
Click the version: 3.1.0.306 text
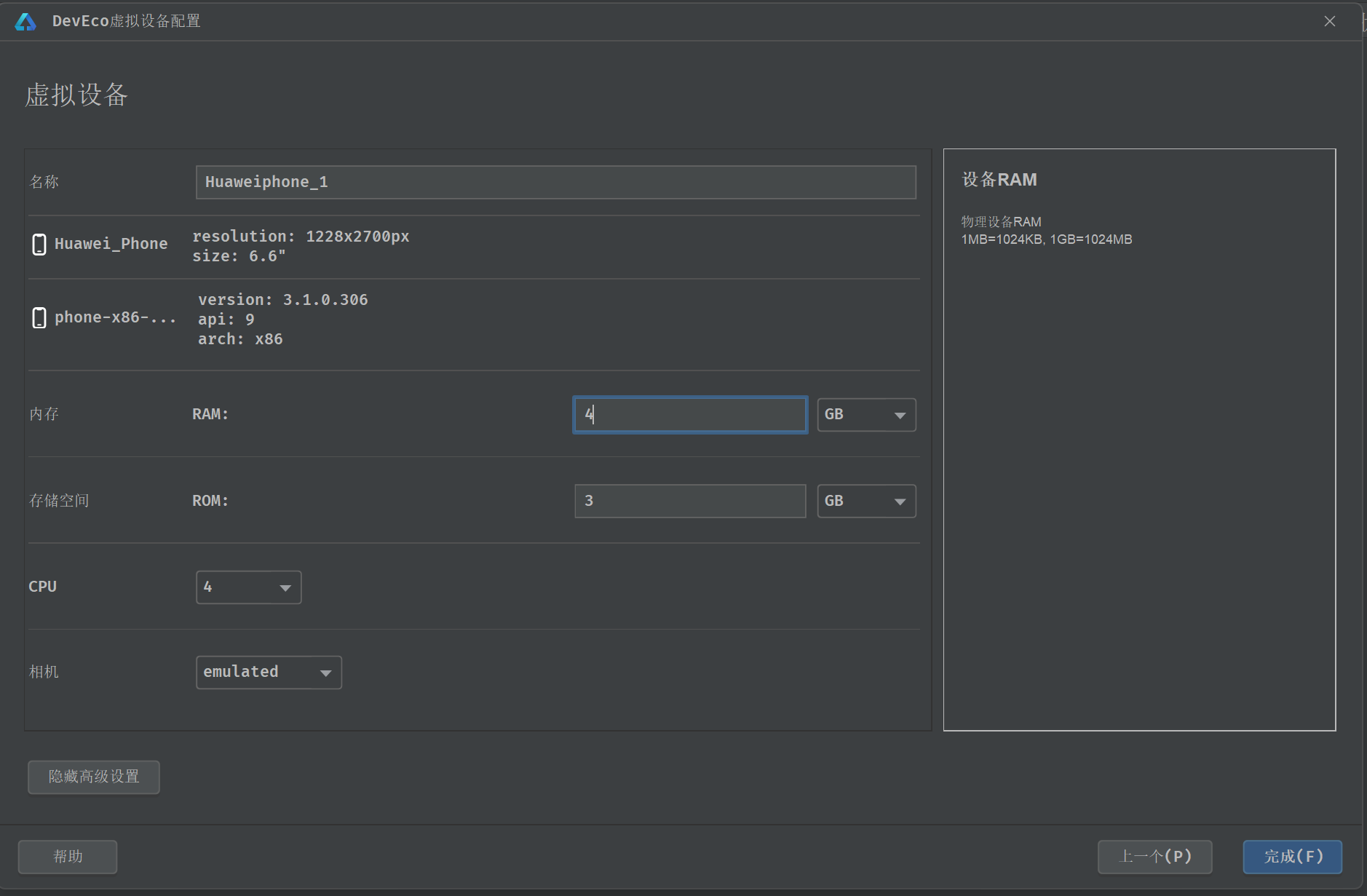pos(283,300)
